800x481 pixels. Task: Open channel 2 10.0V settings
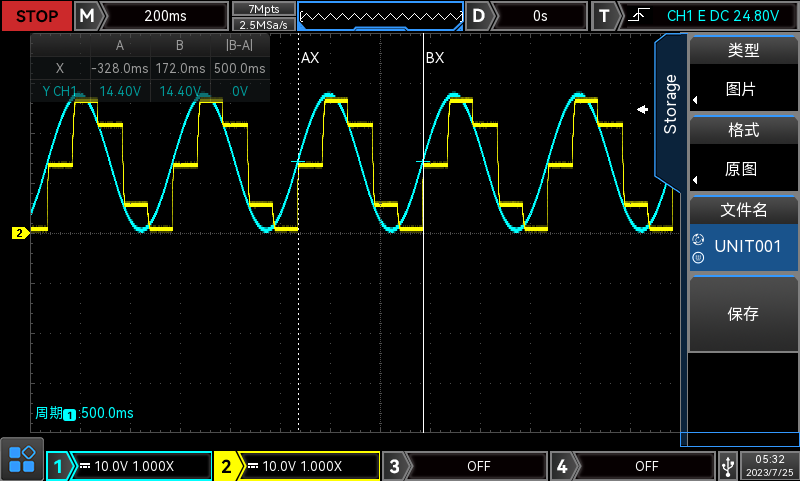click(298, 466)
